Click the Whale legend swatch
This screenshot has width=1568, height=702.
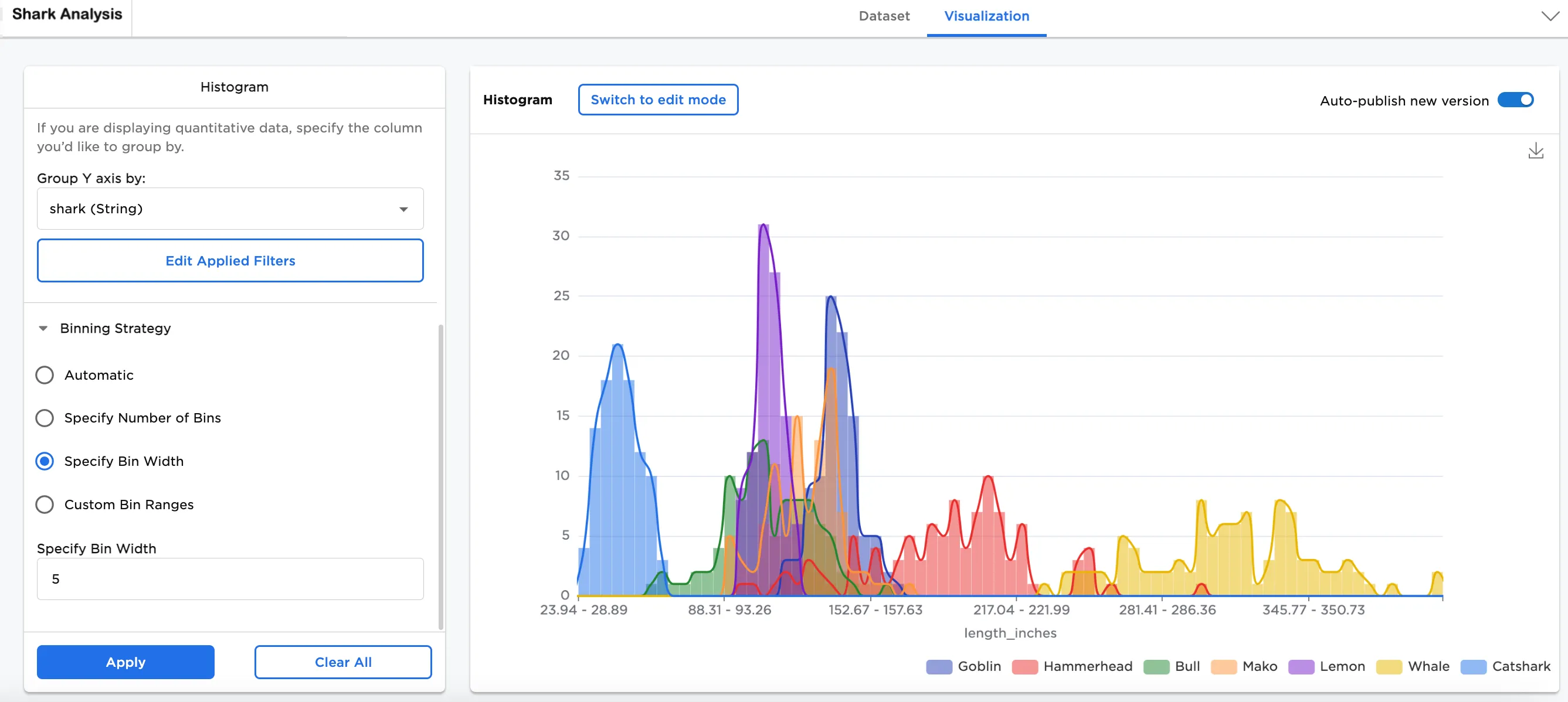coord(1389,667)
